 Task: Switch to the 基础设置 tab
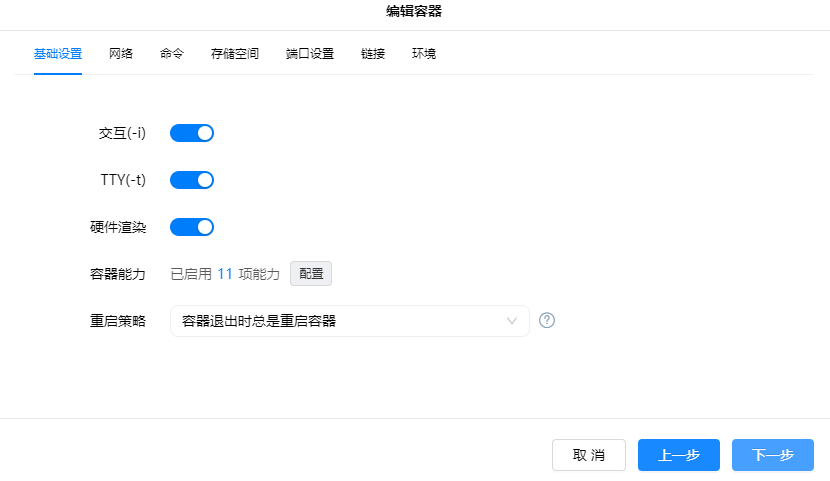58,54
